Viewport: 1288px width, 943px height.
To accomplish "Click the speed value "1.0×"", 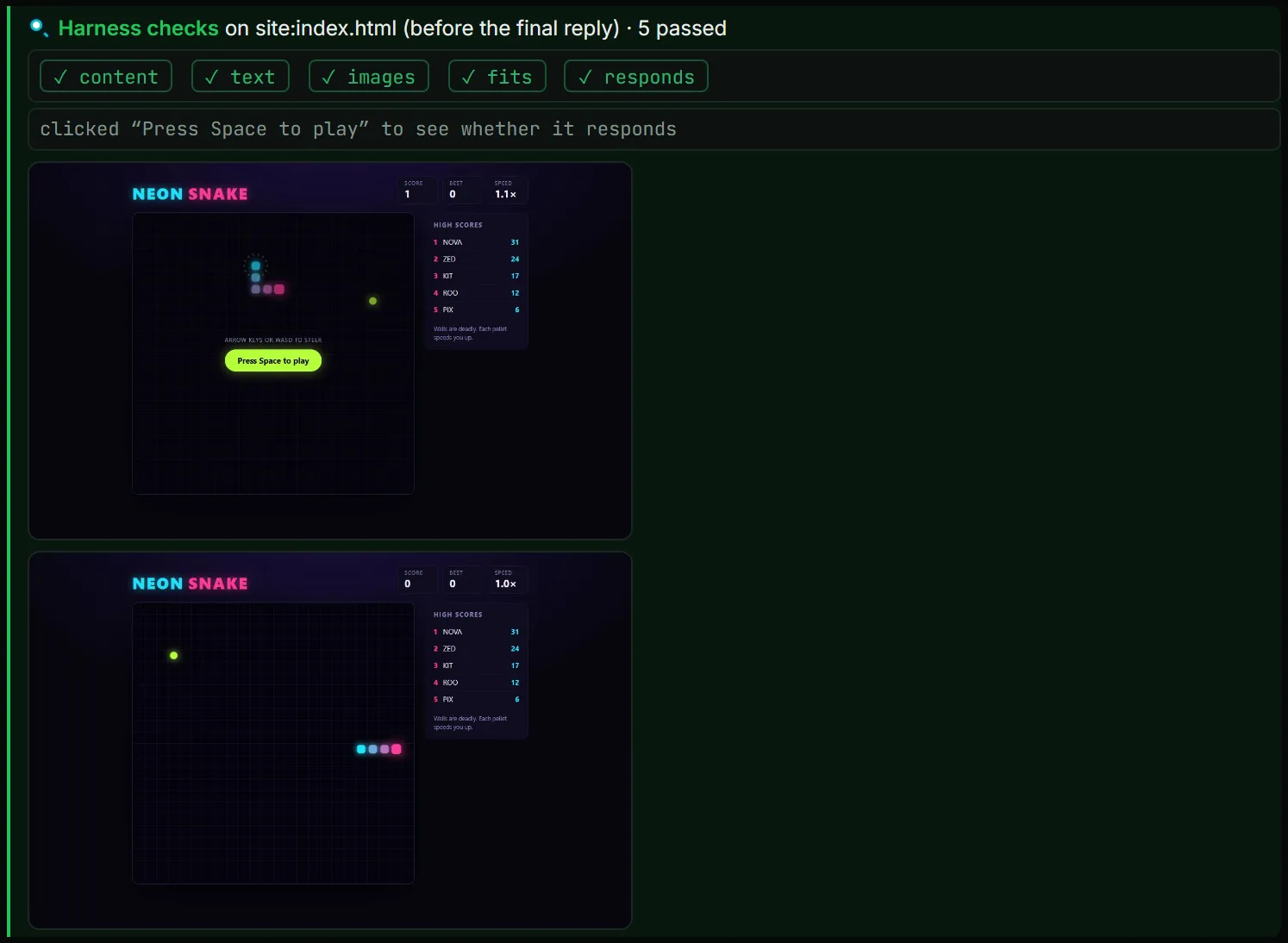I will [x=505, y=584].
